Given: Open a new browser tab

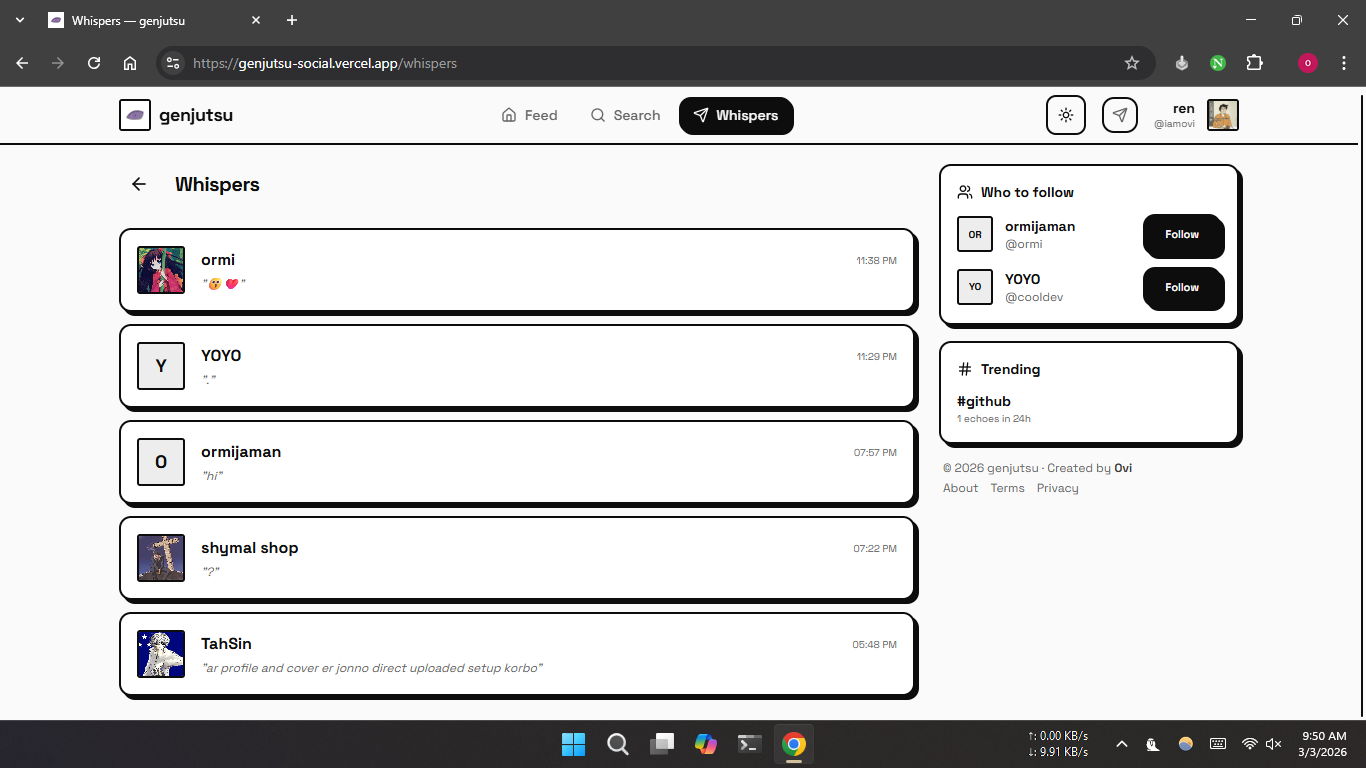Looking at the screenshot, I should pyautogui.click(x=292, y=20).
